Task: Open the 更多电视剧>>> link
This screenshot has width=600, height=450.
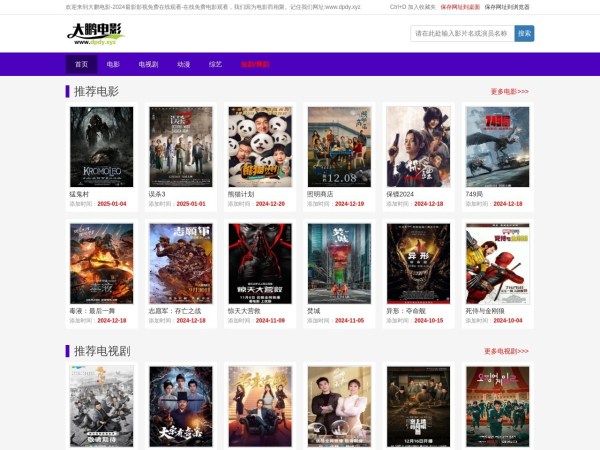Action: 506,351
